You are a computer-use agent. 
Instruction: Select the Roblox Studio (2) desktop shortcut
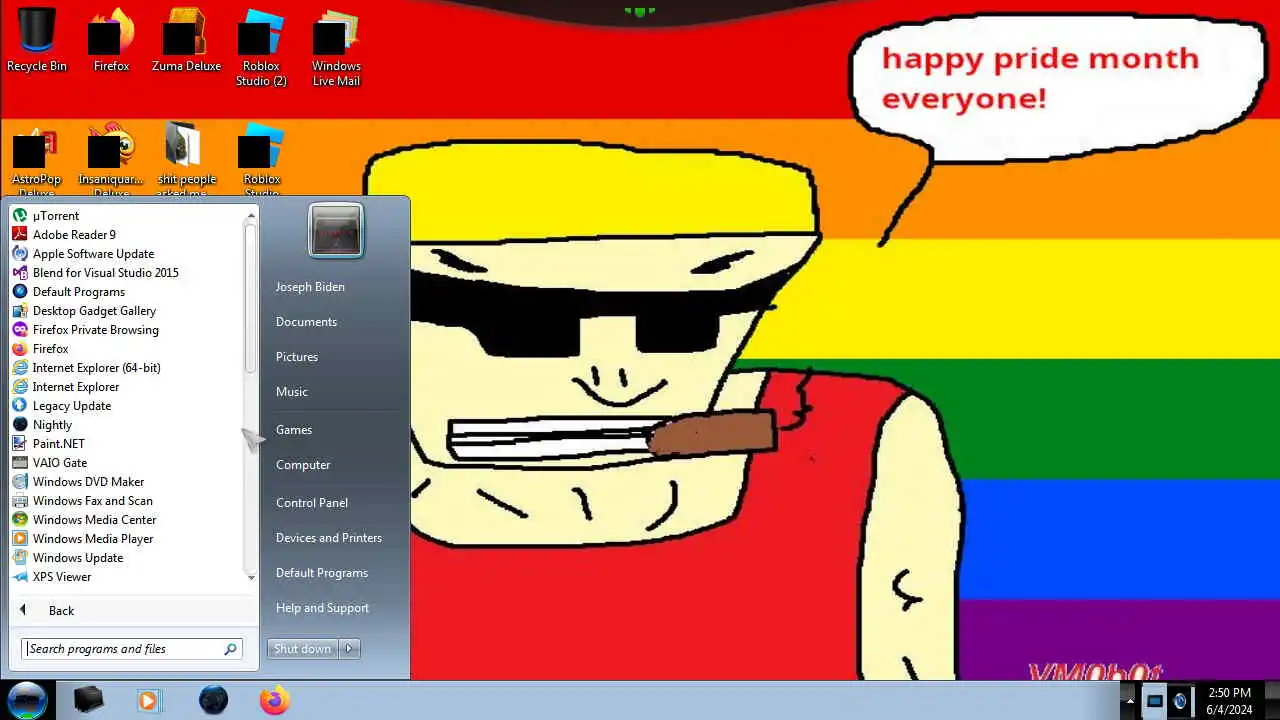261,46
